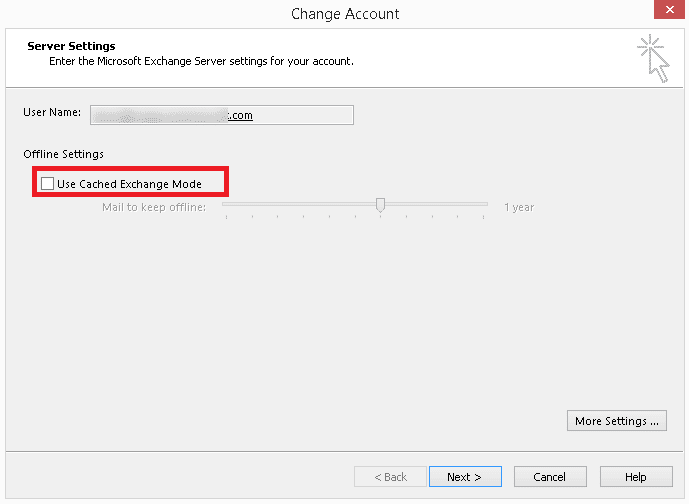Click the 'Mail to keep offline:' label
The width and height of the screenshot is (689, 504).
154,207
